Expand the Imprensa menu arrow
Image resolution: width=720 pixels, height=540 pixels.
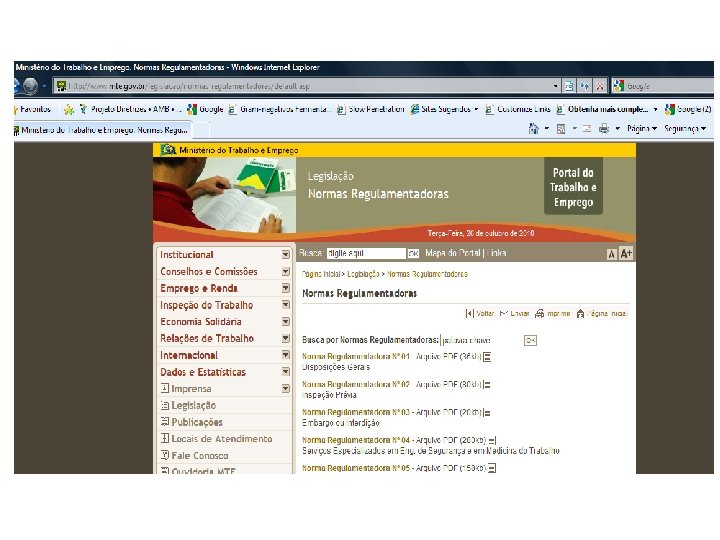coord(286,388)
